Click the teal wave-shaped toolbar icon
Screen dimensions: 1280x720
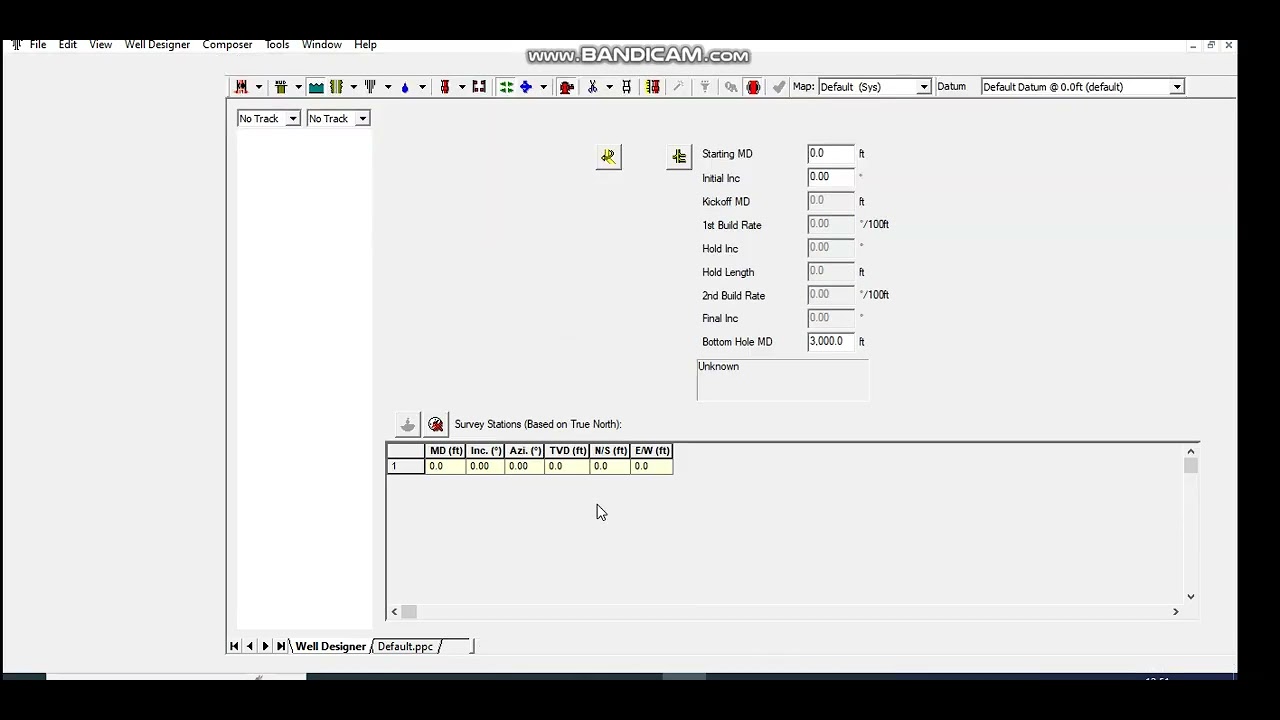point(316,87)
